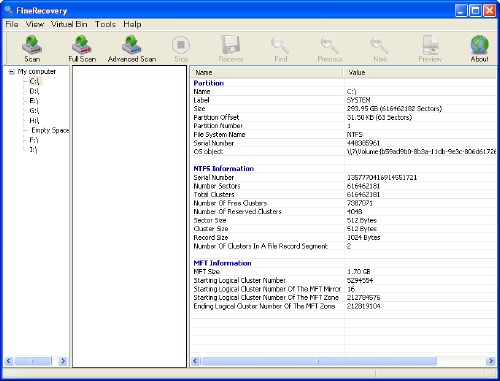The height and width of the screenshot is (381, 500).
Task: Select Starting Logical Cluster Number row
Action: (343, 280)
